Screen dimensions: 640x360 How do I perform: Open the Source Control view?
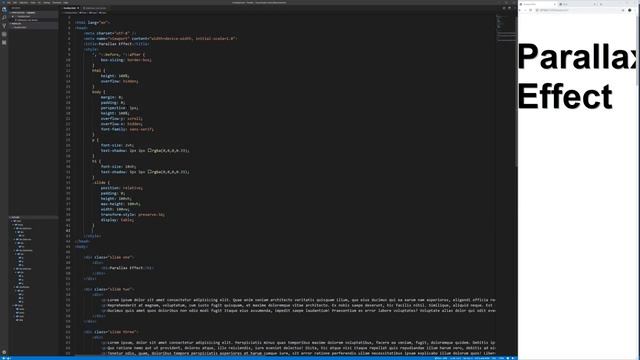[x=4, y=26]
